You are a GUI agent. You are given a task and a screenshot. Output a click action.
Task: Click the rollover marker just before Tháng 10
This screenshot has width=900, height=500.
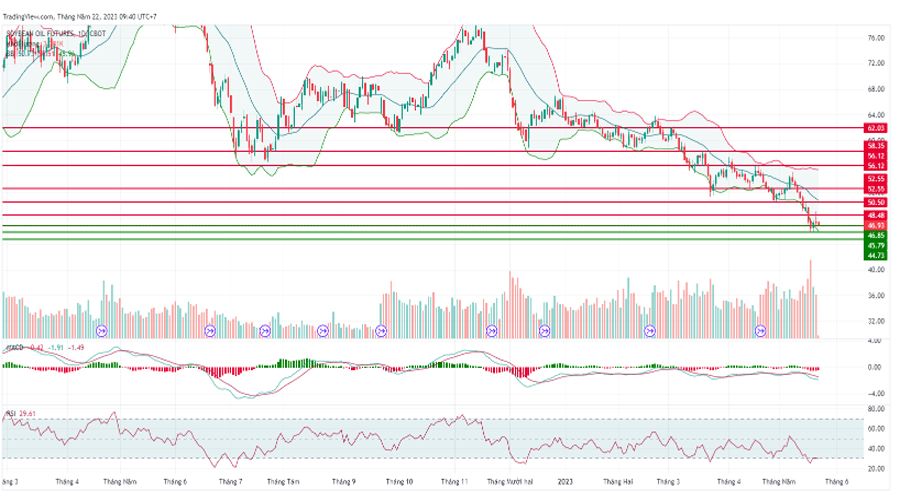380,329
